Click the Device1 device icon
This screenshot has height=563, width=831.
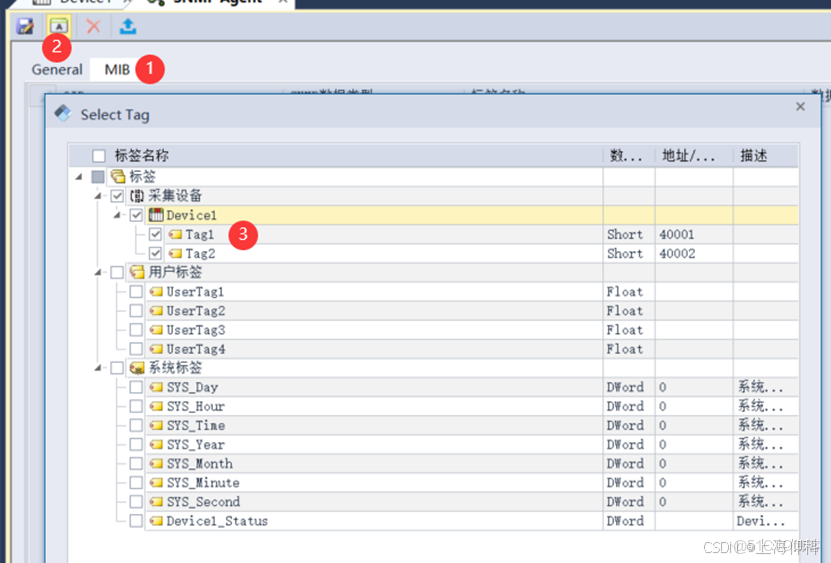click(156, 215)
